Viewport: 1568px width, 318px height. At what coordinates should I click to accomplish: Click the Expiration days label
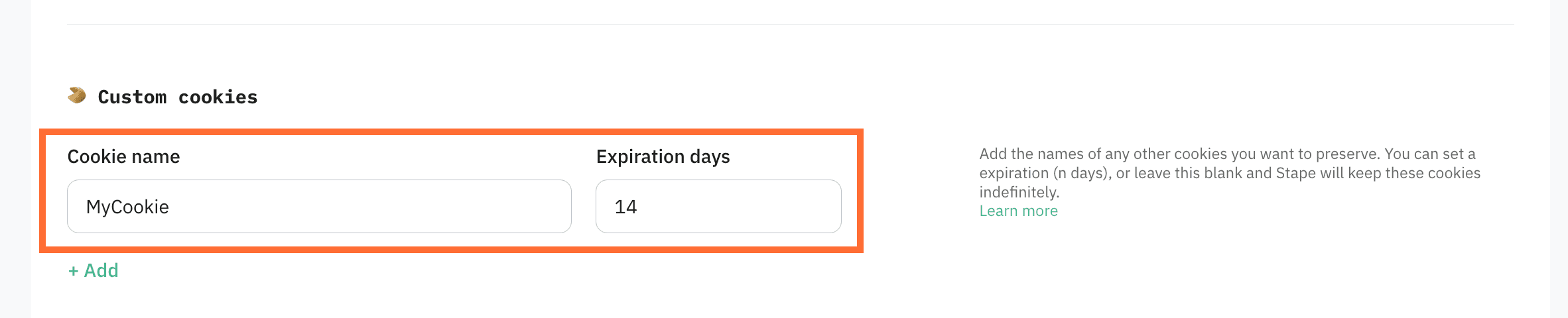pyautogui.click(x=663, y=156)
